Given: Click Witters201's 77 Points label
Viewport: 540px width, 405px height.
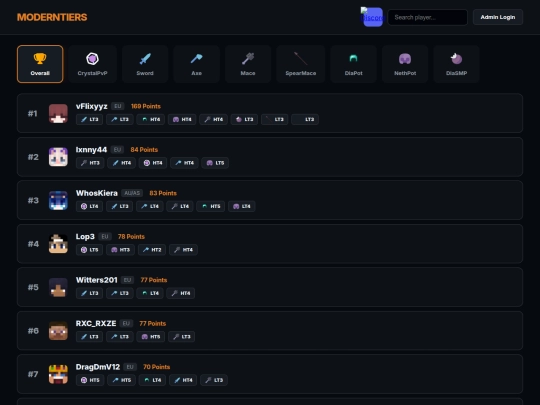Looking at the screenshot, I should click(x=154, y=280).
